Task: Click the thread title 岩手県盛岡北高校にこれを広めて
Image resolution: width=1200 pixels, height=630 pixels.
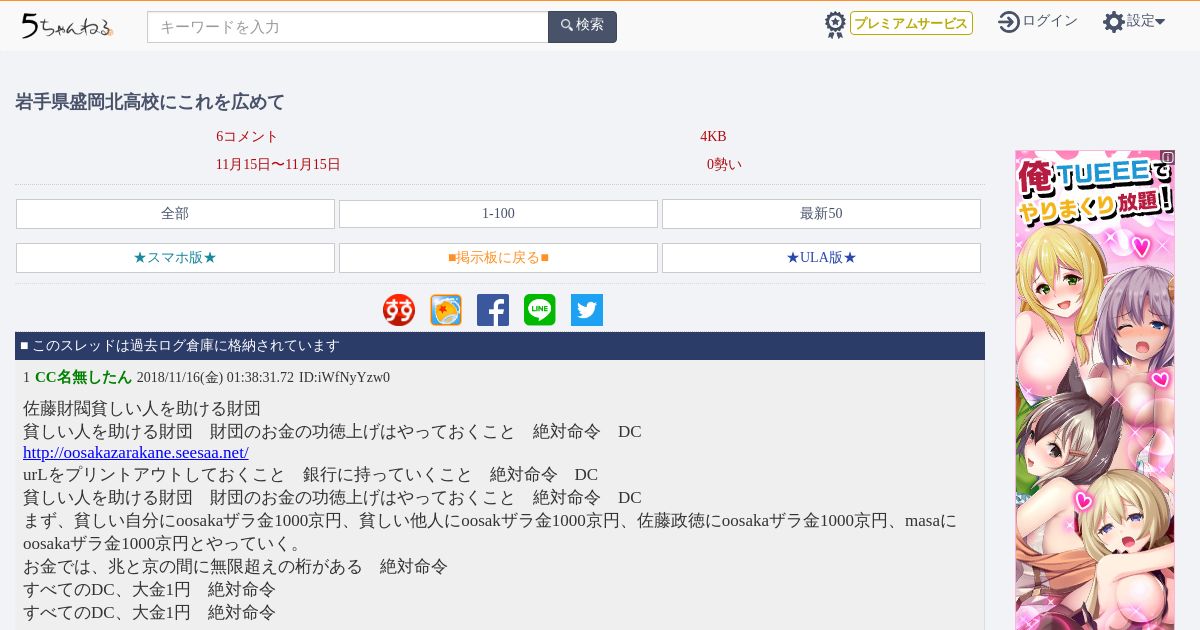Action: [150, 102]
